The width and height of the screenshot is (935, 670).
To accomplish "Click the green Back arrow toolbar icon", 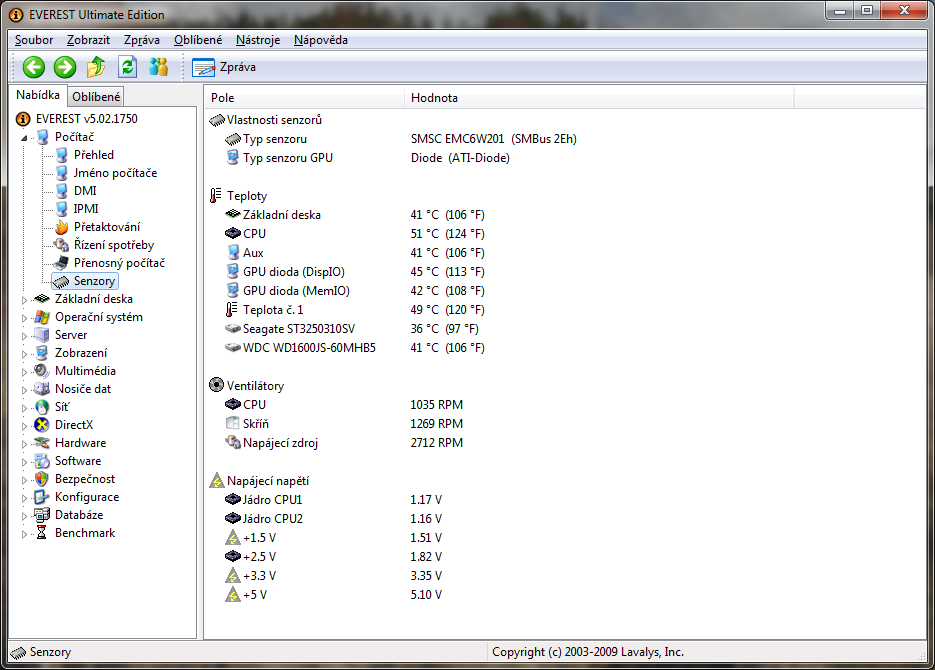I will (x=34, y=67).
